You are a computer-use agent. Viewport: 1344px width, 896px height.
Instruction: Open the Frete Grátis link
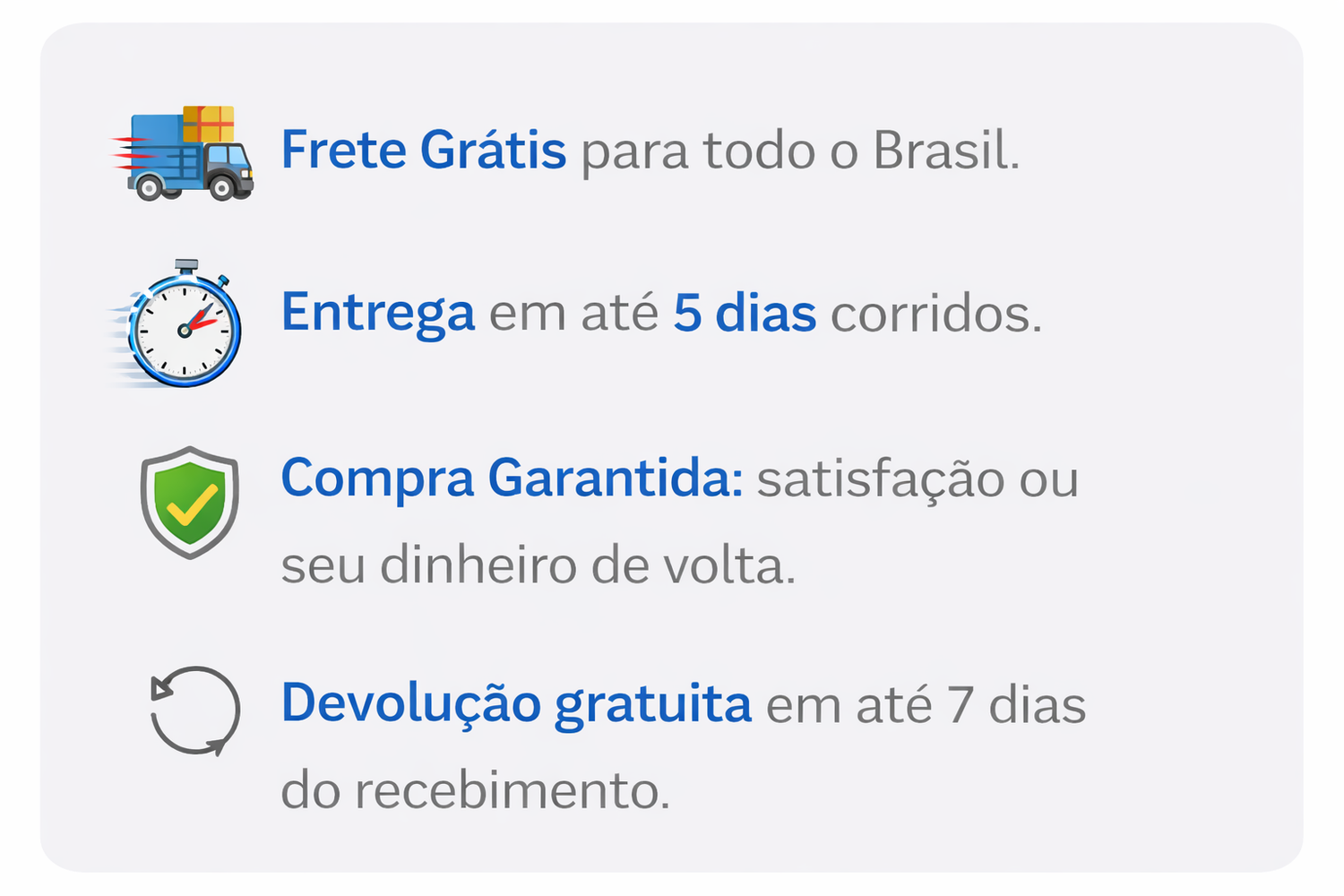pos(423,150)
